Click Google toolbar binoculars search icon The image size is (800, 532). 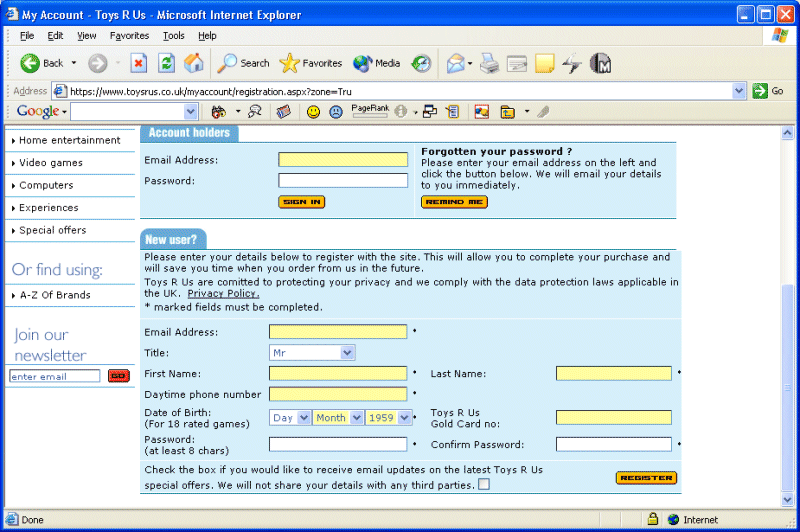(218, 111)
